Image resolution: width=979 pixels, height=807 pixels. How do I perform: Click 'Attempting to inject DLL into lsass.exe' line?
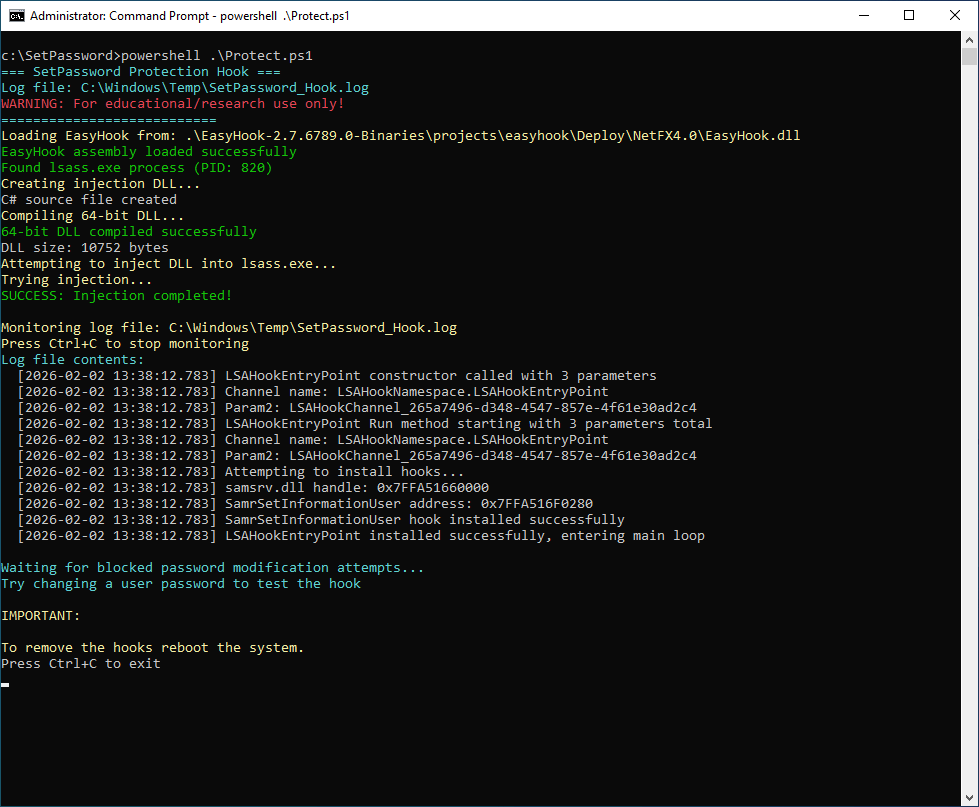tap(169, 264)
